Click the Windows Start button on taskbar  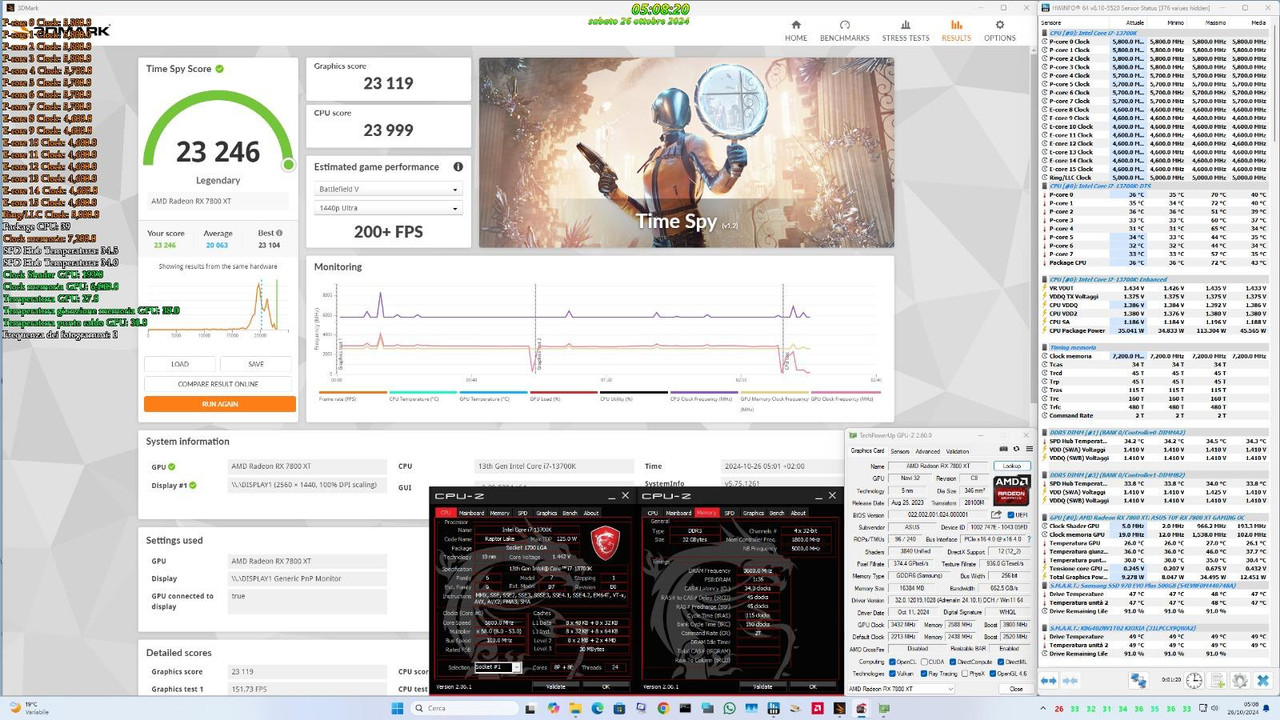click(x=398, y=708)
